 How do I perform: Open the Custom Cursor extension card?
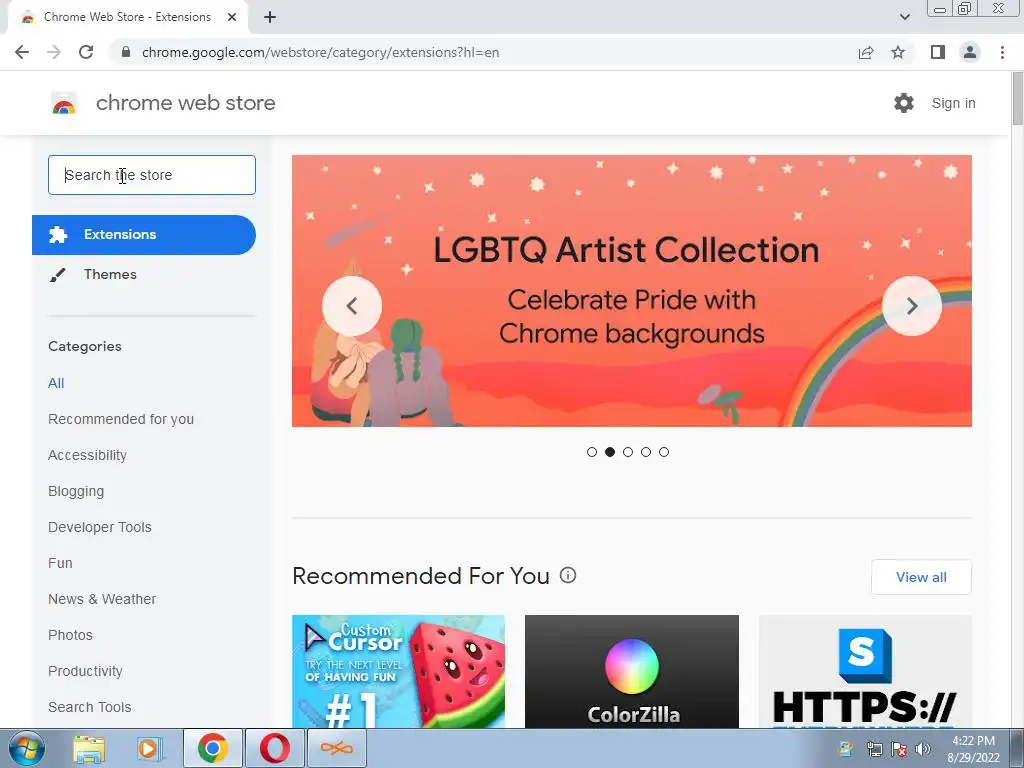398,672
